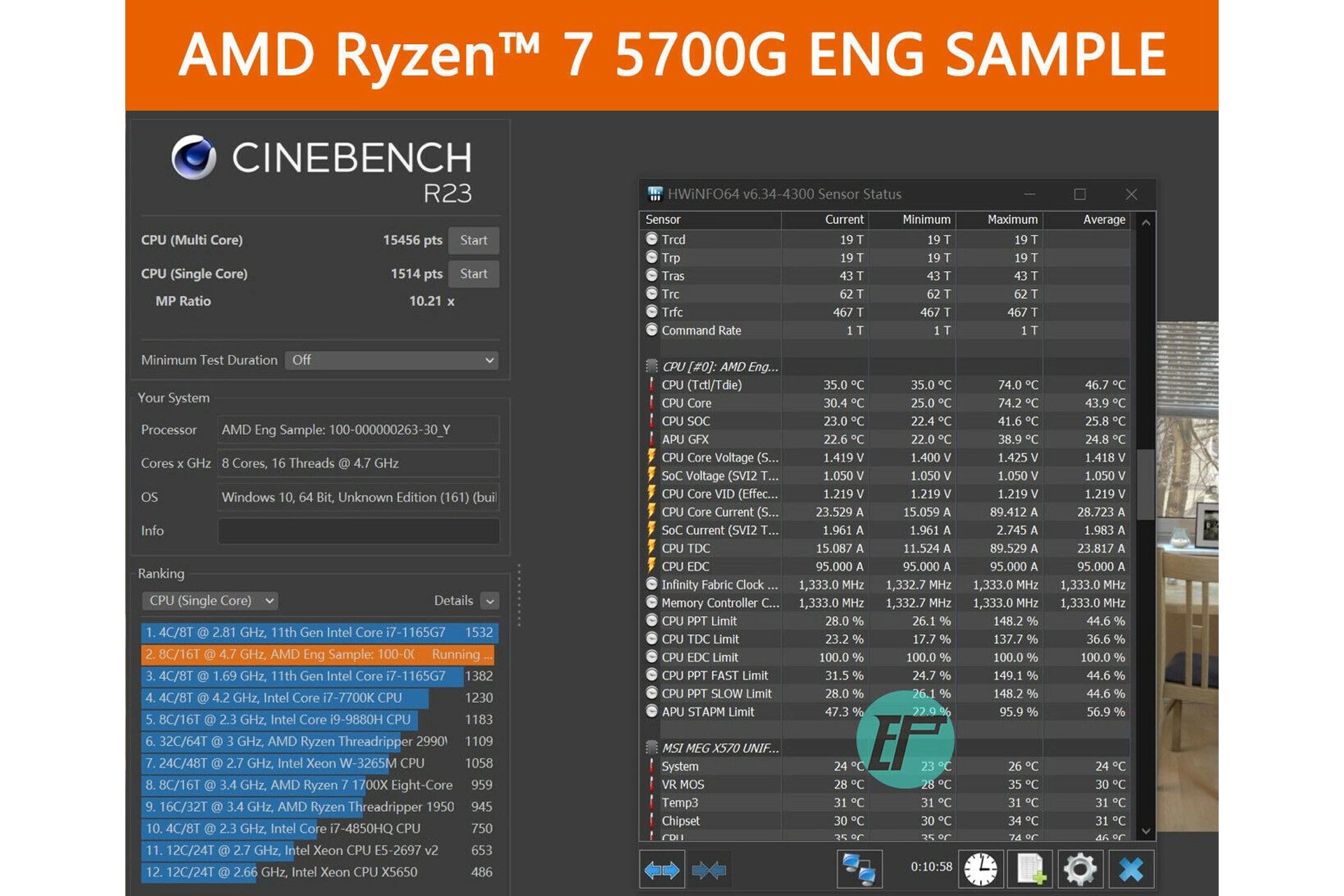The image size is (1344, 896).
Task: Click the Processor name field
Action: pyautogui.click(x=358, y=430)
